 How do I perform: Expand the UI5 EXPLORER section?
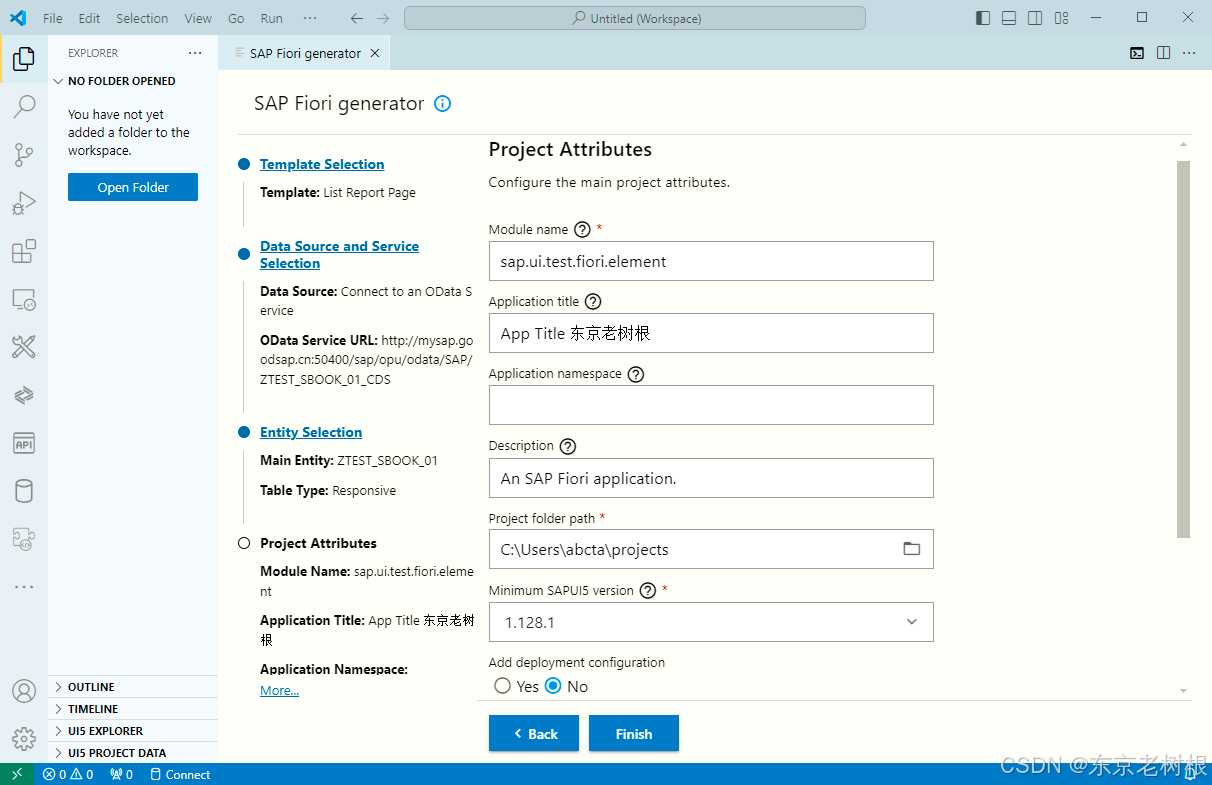[133, 731]
